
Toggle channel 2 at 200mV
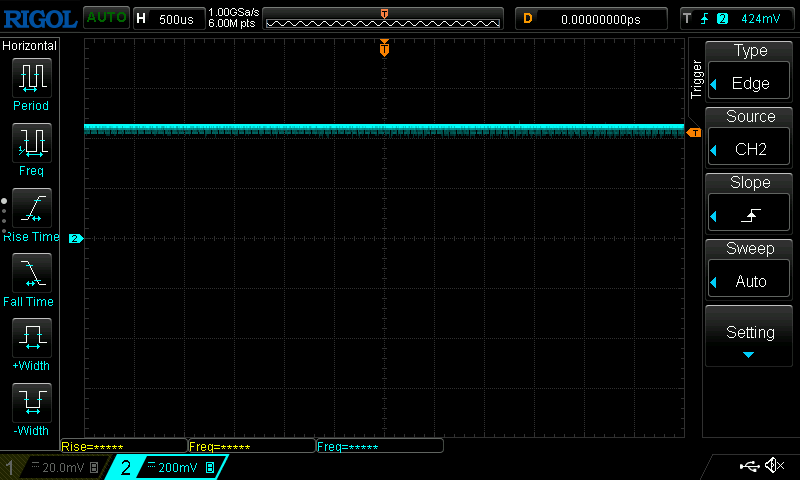point(167,467)
